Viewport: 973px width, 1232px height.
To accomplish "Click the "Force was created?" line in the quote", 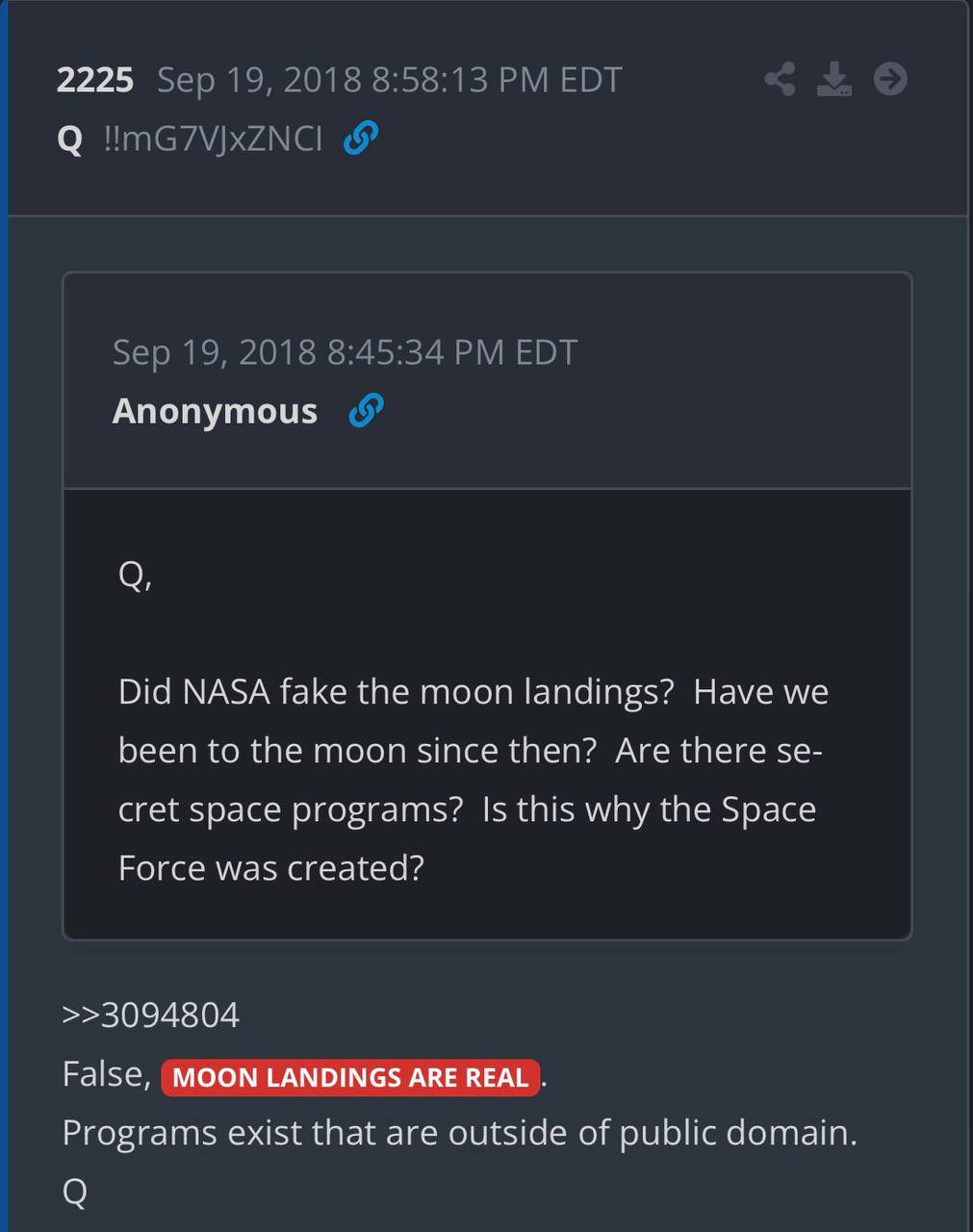I will tap(270, 868).
